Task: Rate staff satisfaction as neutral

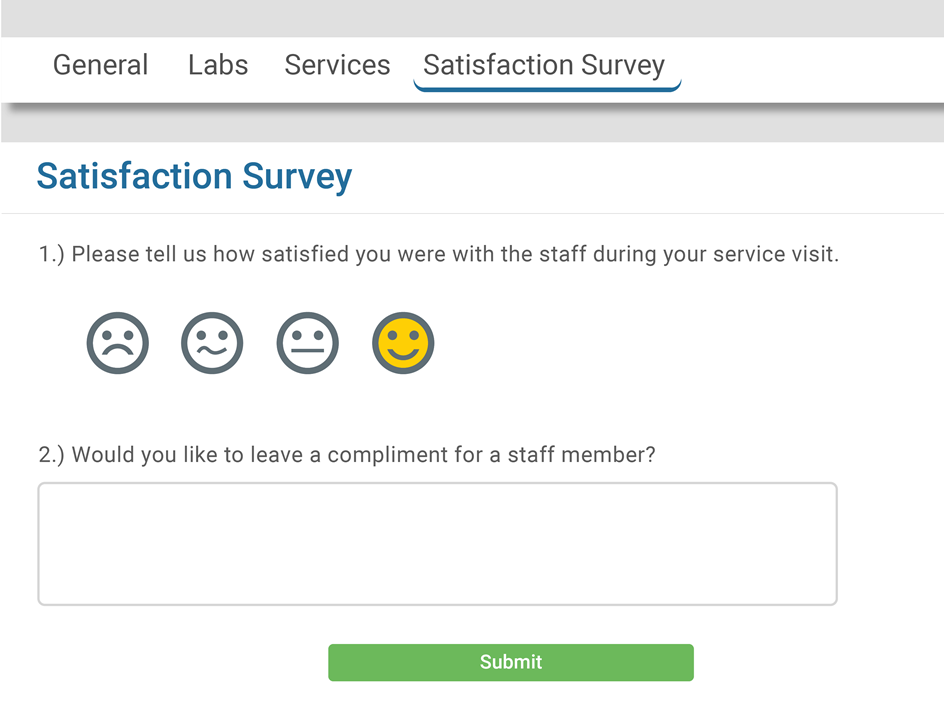Action: click(307, 343)
